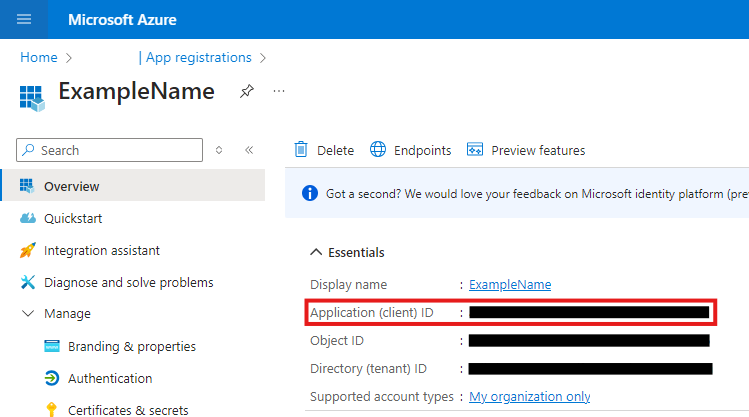The image size is (749, 417).
Task: Click the Essentials heading
Action: (356, 252)
